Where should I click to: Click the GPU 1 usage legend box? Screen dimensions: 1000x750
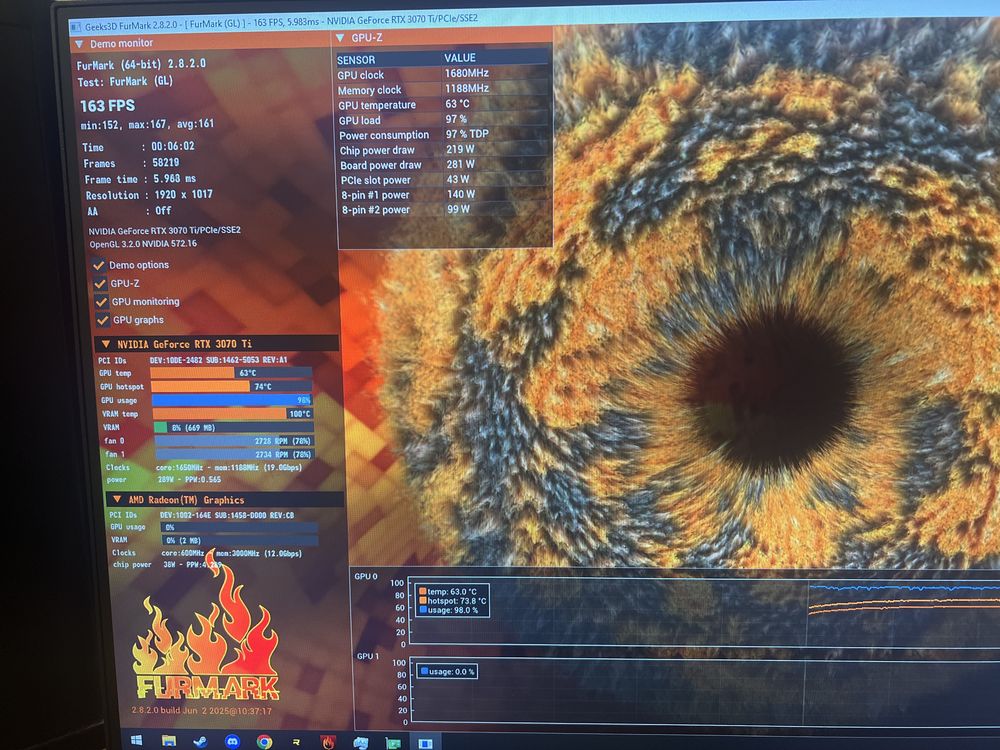click(x=447, y=672)
